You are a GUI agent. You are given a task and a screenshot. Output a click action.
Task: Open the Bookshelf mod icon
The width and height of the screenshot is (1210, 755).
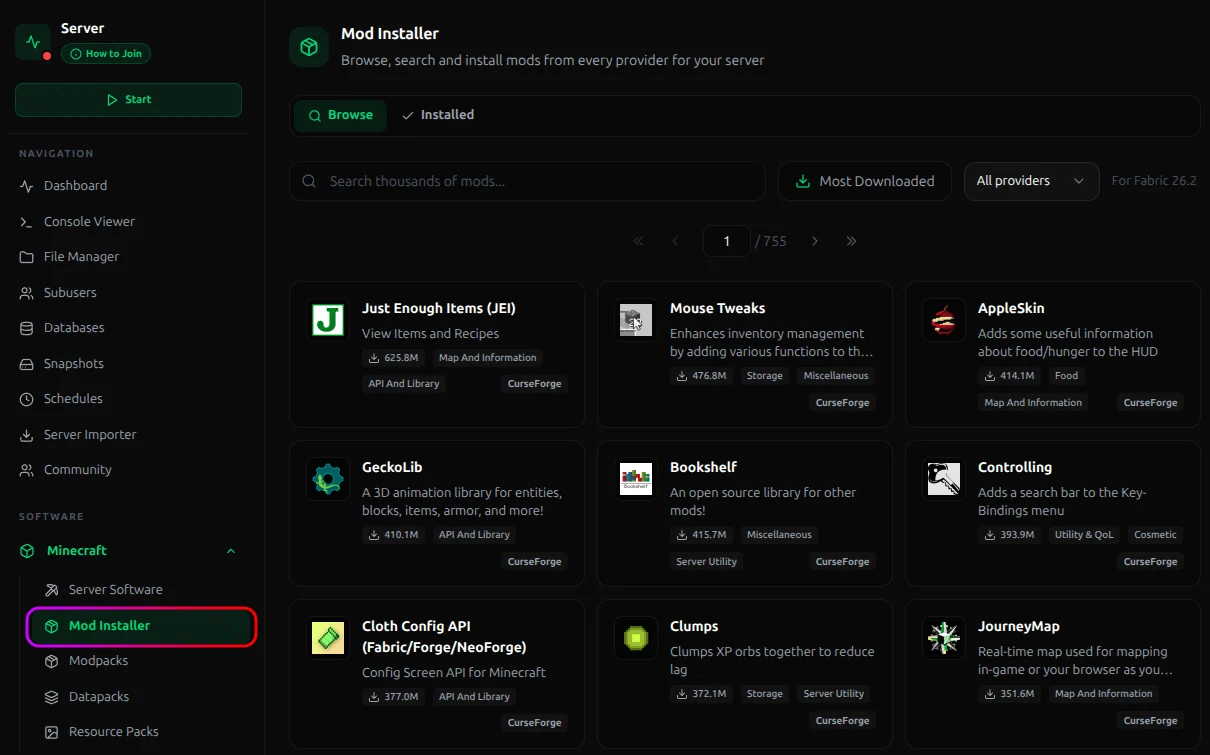pyautogui.click(x=635, y=479)
